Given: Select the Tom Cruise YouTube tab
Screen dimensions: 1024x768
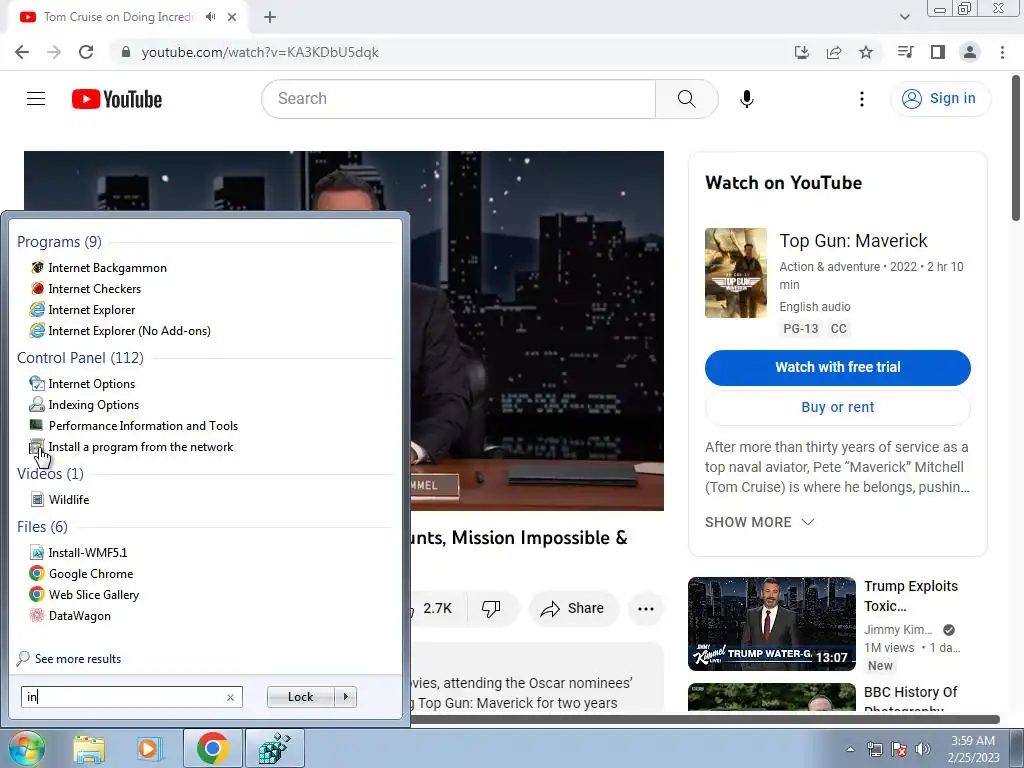Looking at the screenshot, I should 118,17.
